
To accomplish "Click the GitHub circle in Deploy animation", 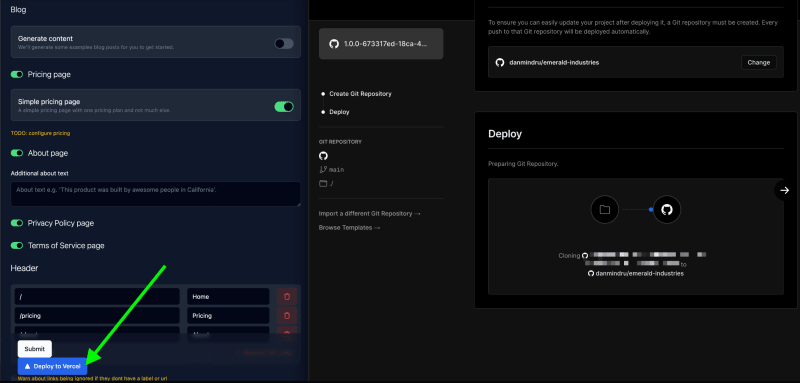I will [x=667, y=209].
